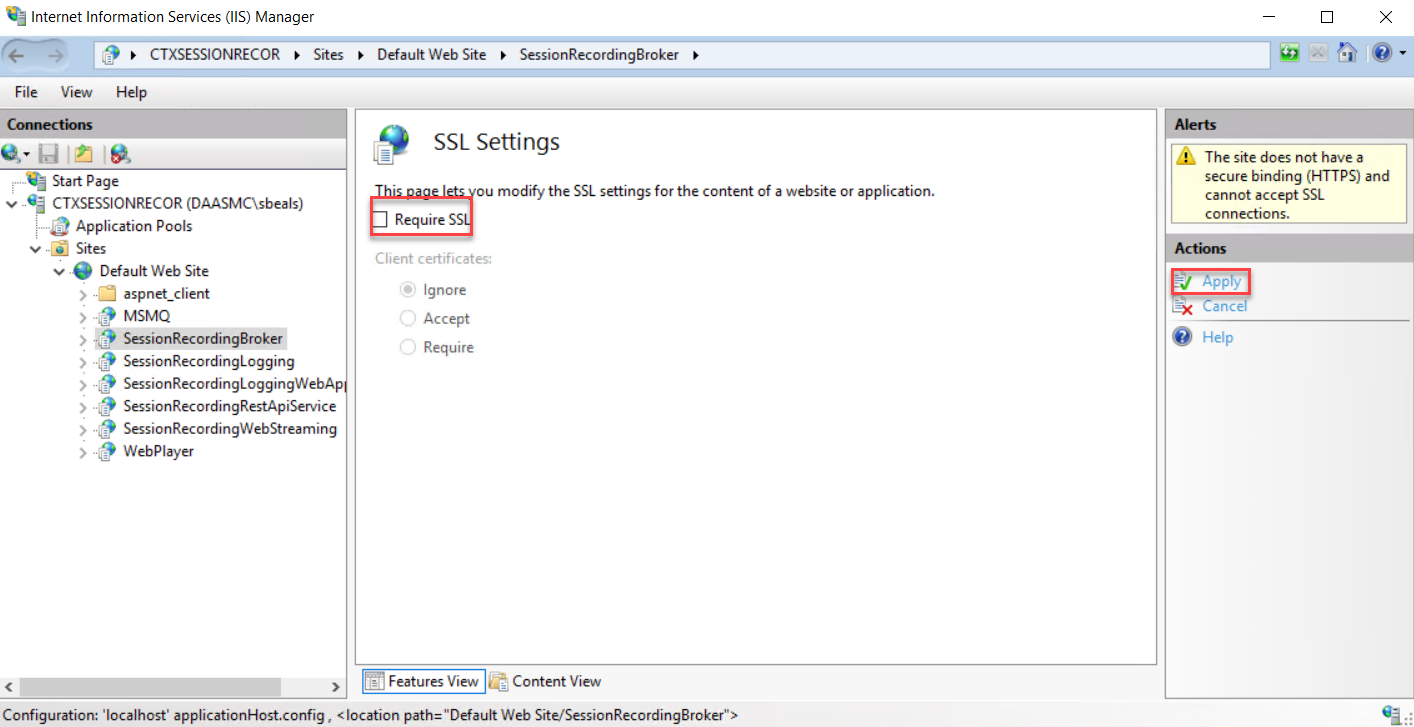Click the Create New Connection globe icon
Viewport: 1414px width, 727px height.
tap(12, 153)
